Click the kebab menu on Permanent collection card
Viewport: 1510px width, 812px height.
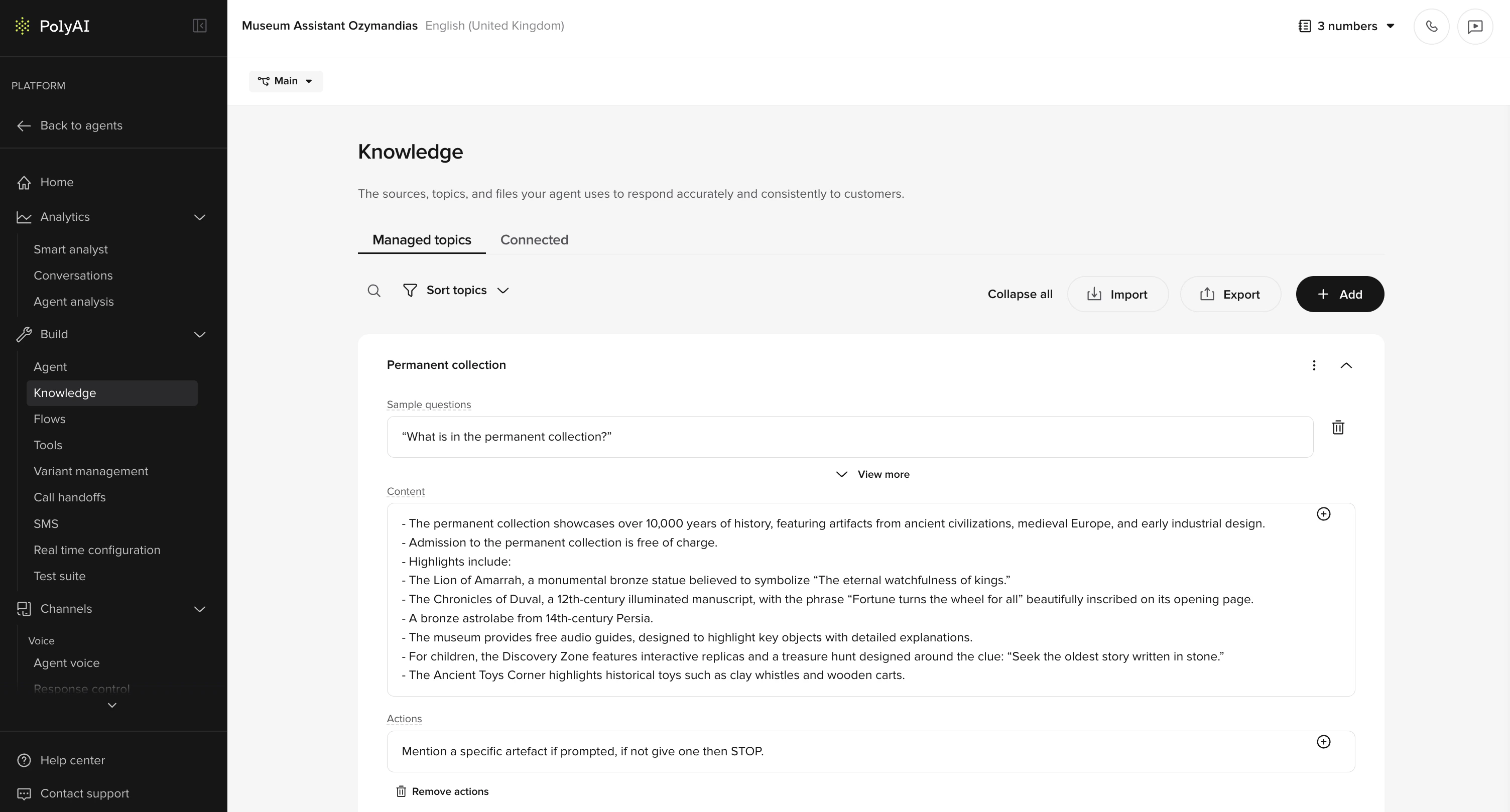click(1314, 365)
